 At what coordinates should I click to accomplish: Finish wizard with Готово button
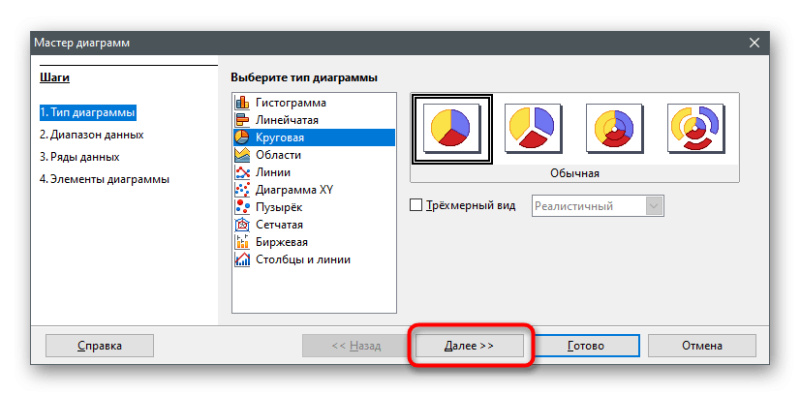coord(586,345)
